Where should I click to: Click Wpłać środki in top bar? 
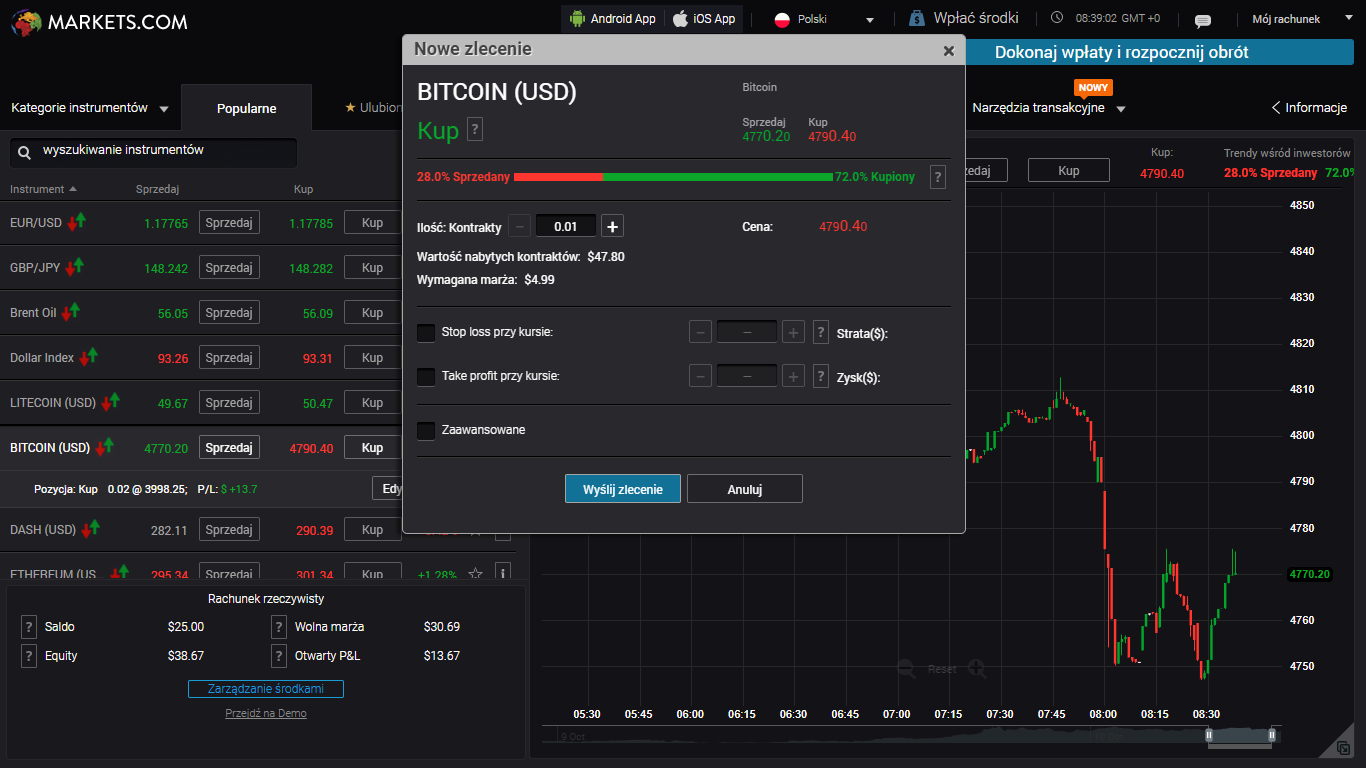(x=976, y=18)
